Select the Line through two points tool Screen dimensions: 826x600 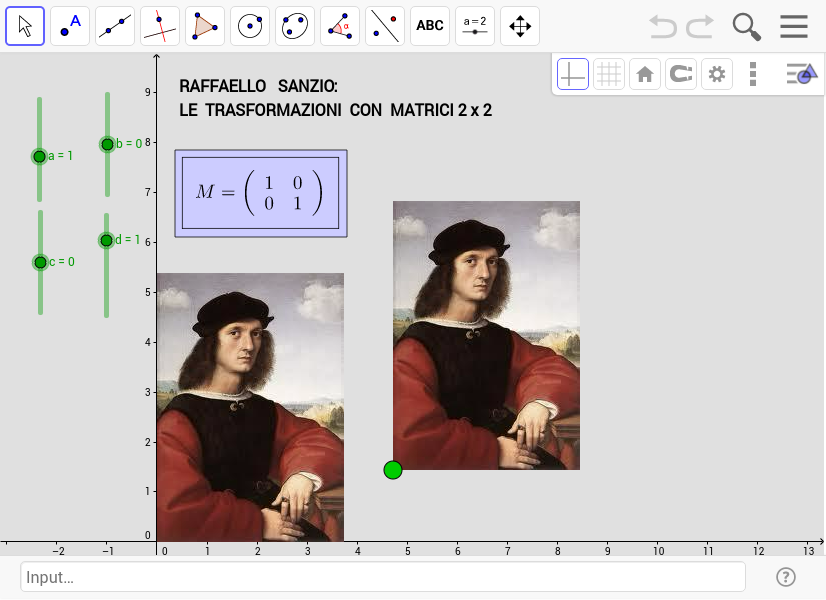[115, 26]
